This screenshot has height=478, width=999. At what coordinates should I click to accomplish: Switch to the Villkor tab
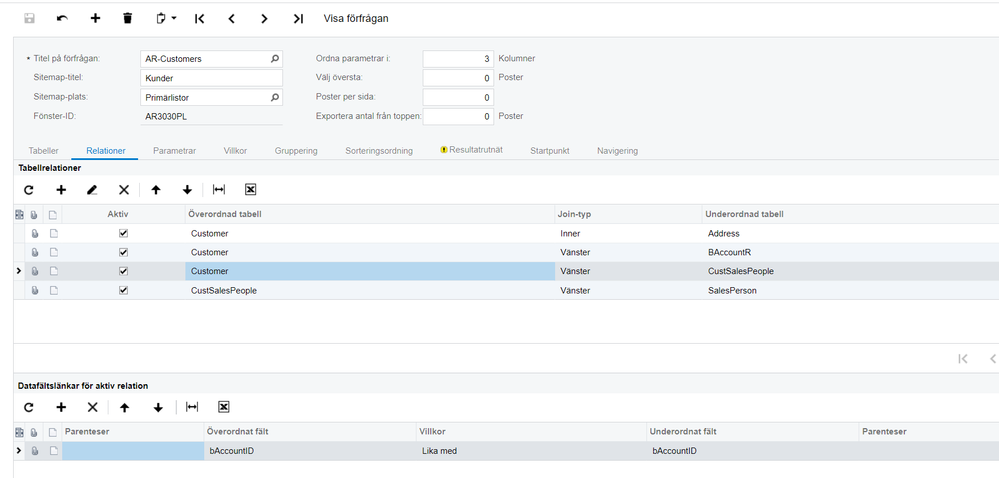235,150
